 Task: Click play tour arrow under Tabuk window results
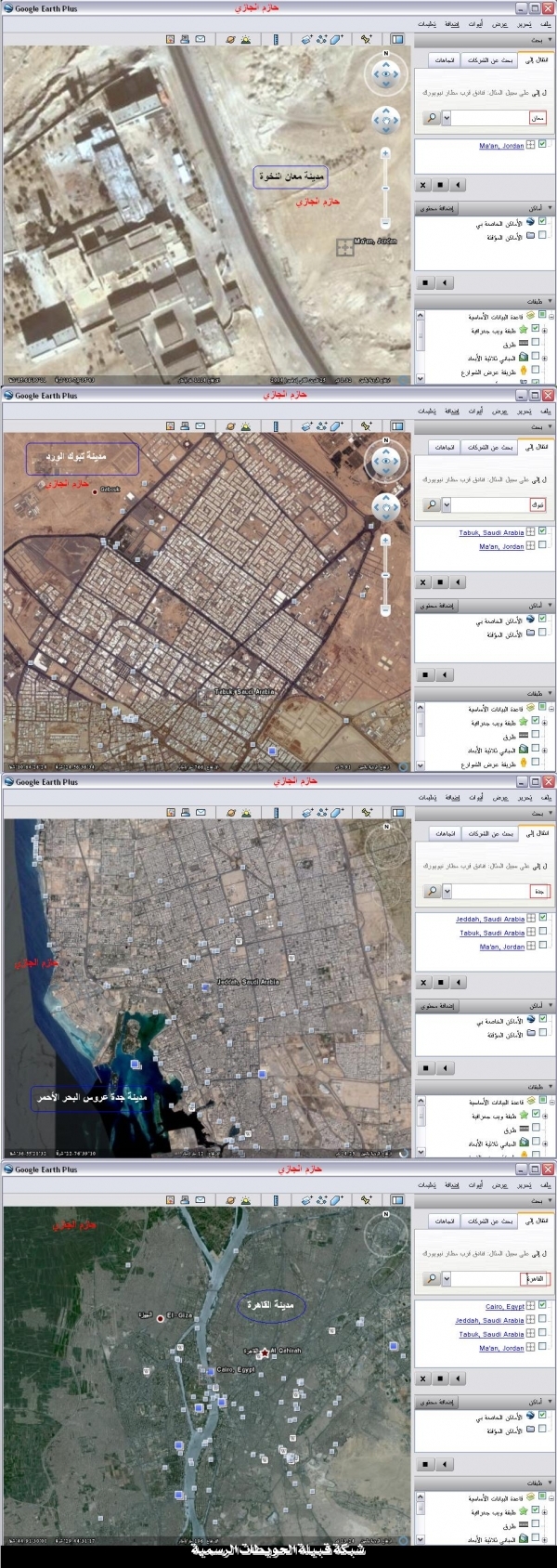click(x=457, y=582)
